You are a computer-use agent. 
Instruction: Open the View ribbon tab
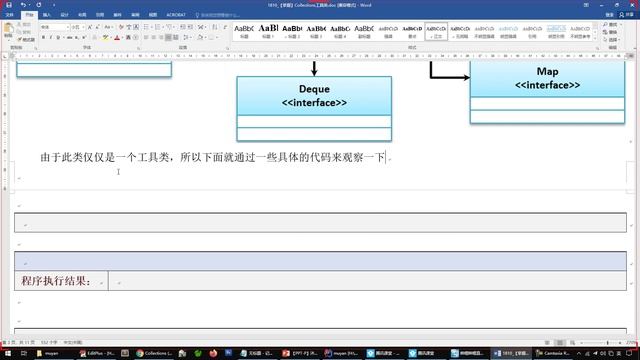coord(153,15)
